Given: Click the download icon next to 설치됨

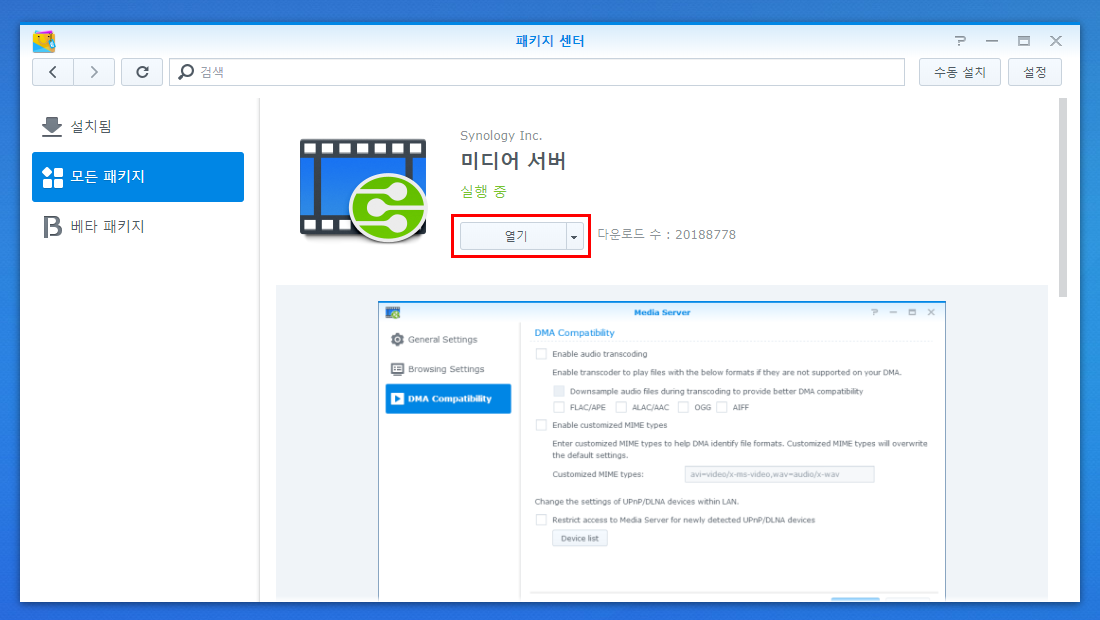Looking at the screenshot, I should pos(52,127).
